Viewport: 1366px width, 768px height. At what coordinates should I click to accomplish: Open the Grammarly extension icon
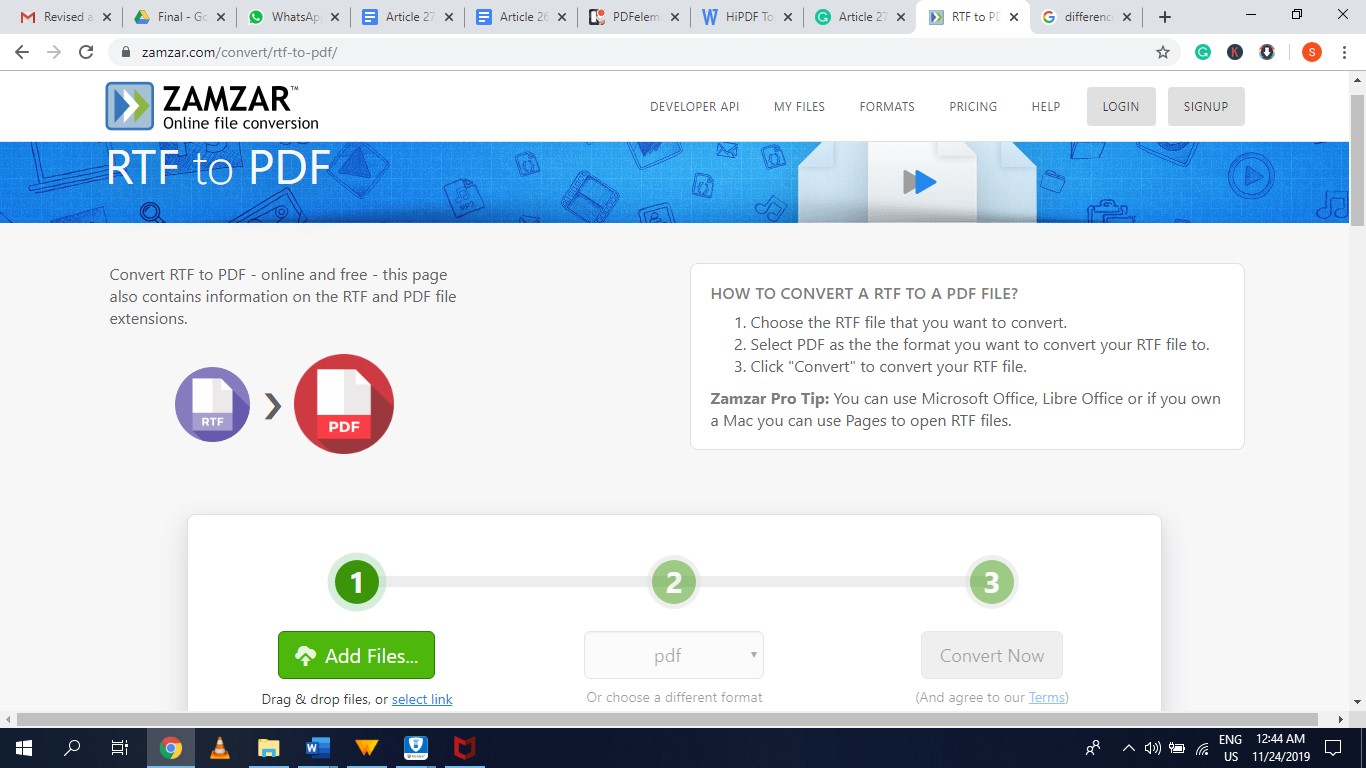click(x=1203, y=52)
